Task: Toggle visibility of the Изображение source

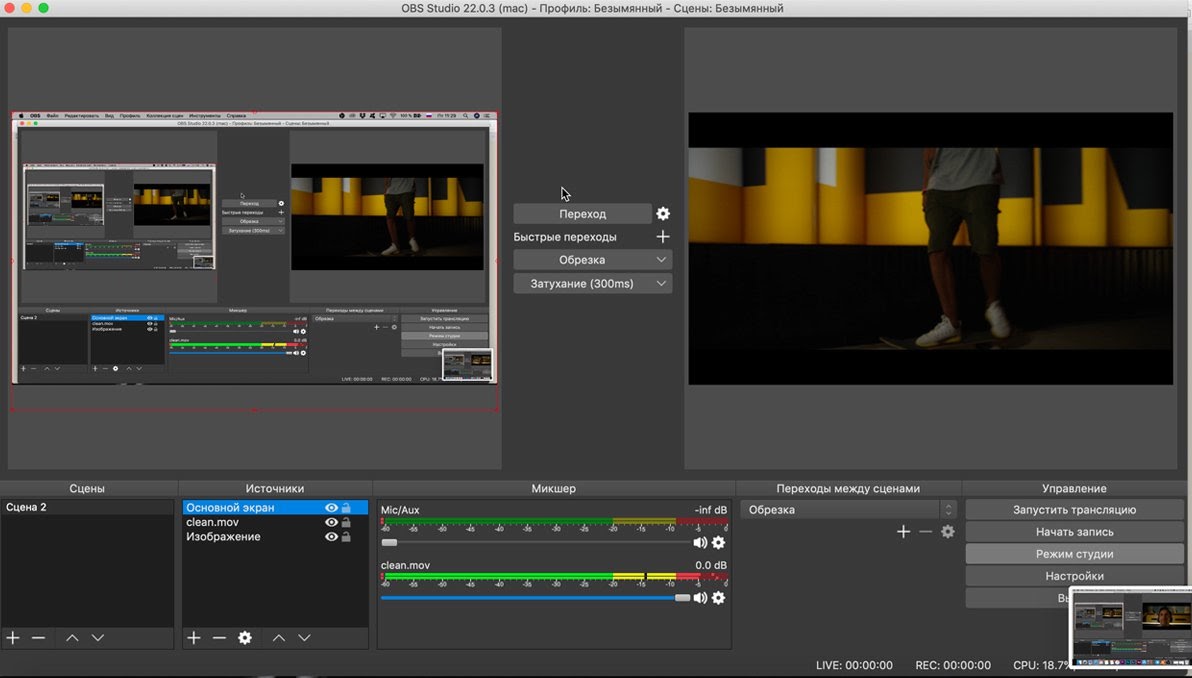Action: (331, 537)
